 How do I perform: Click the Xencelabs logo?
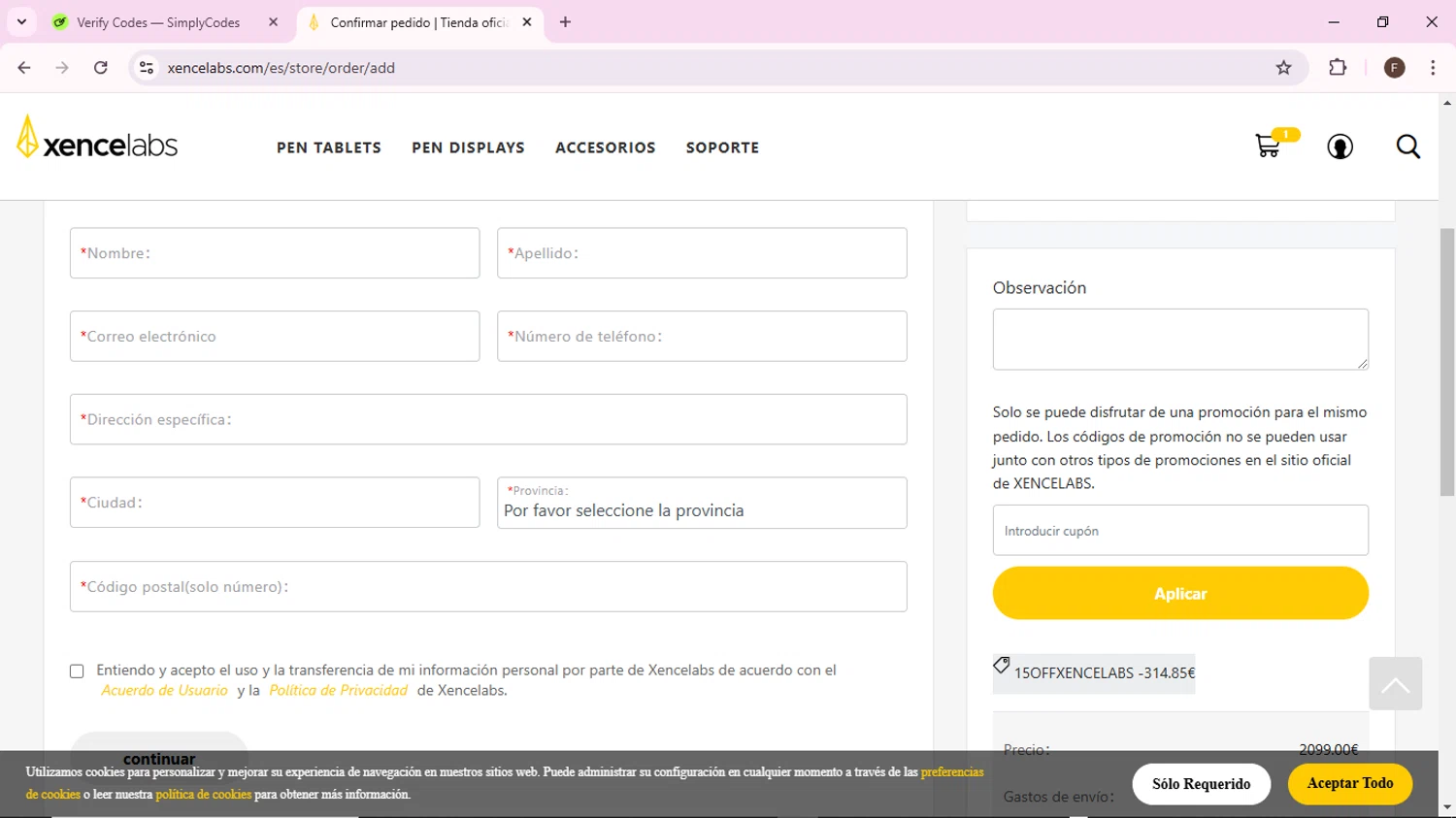click(x=97, y=138)
